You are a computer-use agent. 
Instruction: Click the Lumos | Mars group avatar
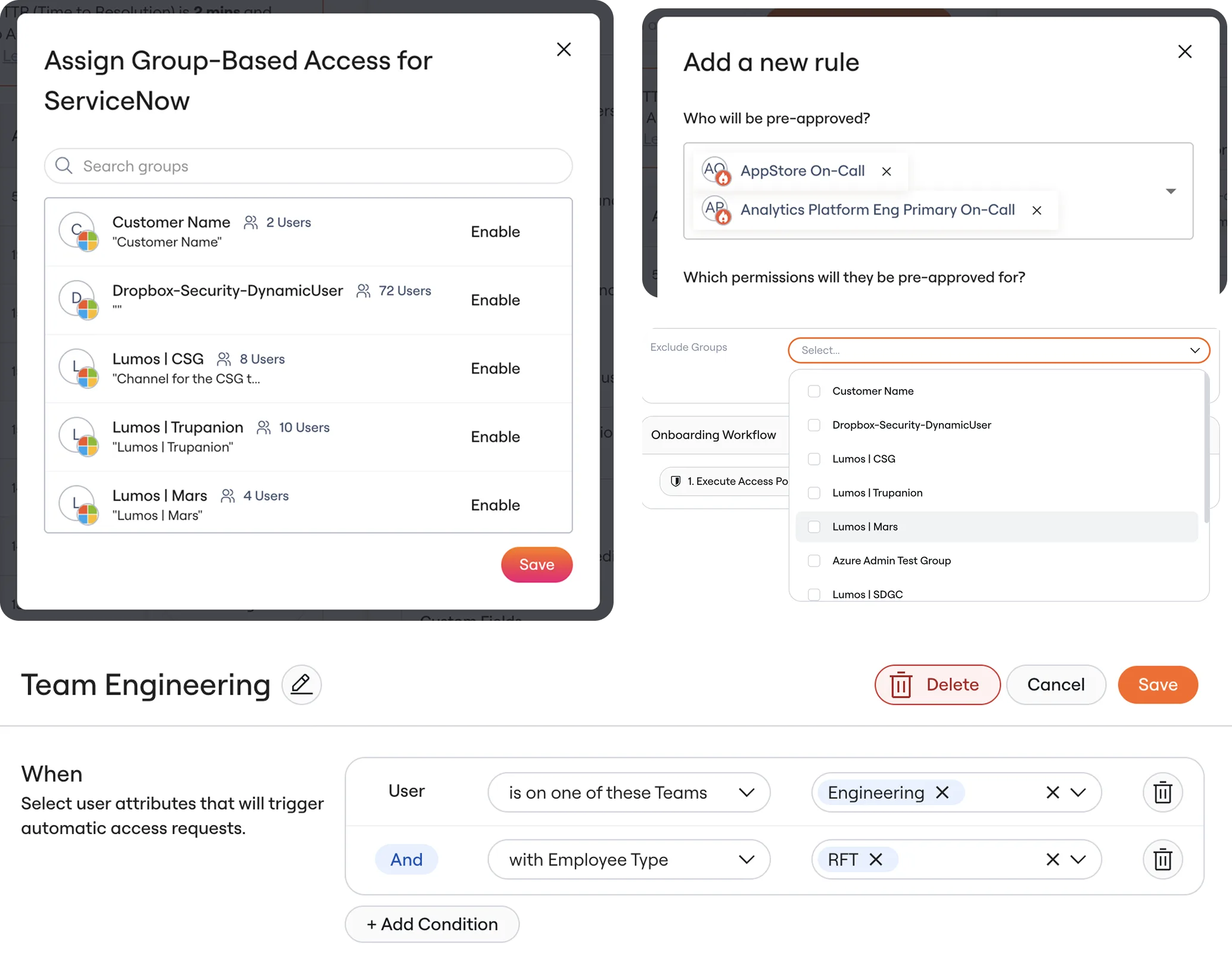(x=78, y=505)
